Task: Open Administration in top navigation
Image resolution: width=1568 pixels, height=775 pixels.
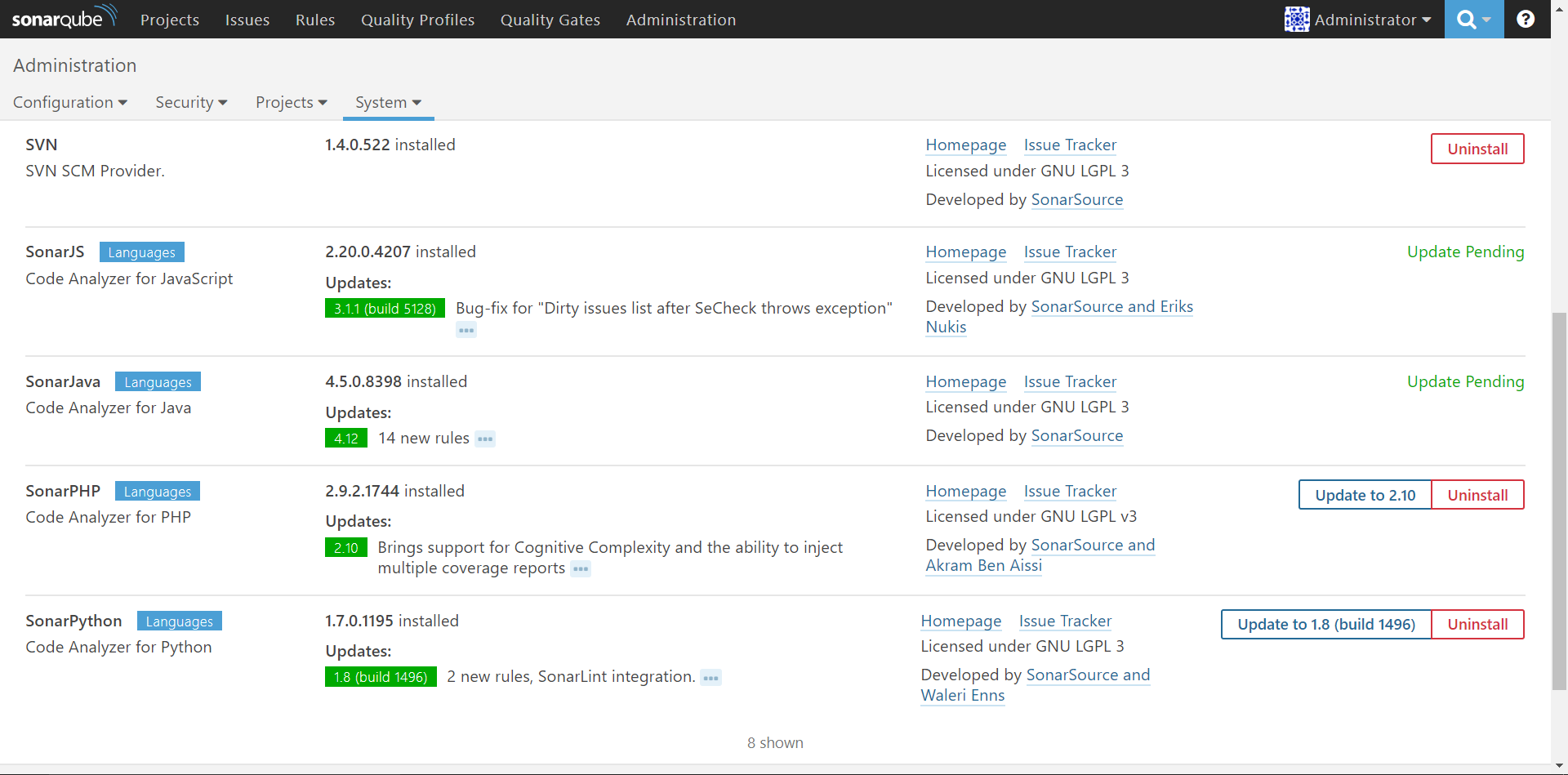Action: pos(681,20)
